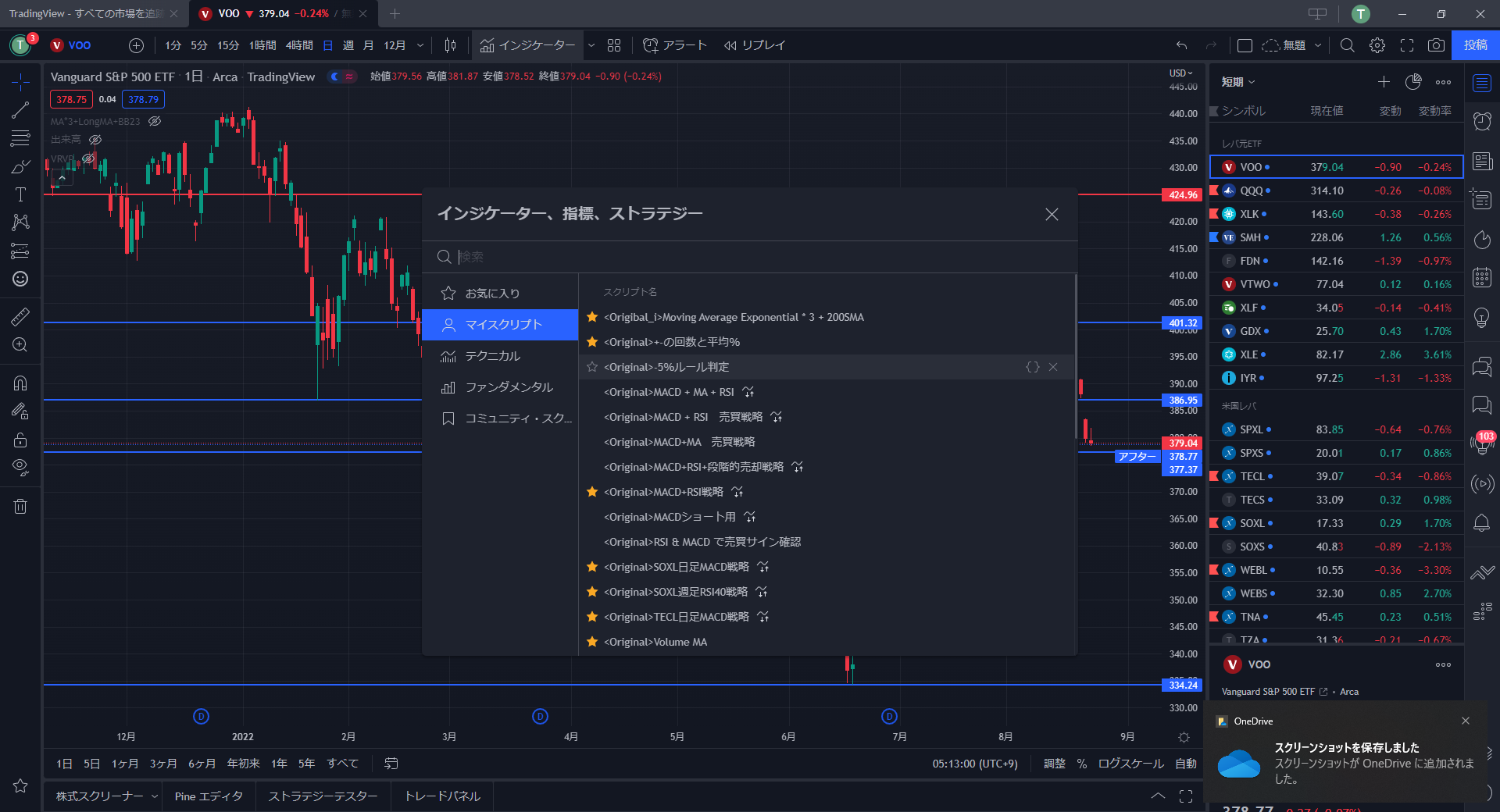
Task: Open the emoji icons tool
Action: [20, 279]
